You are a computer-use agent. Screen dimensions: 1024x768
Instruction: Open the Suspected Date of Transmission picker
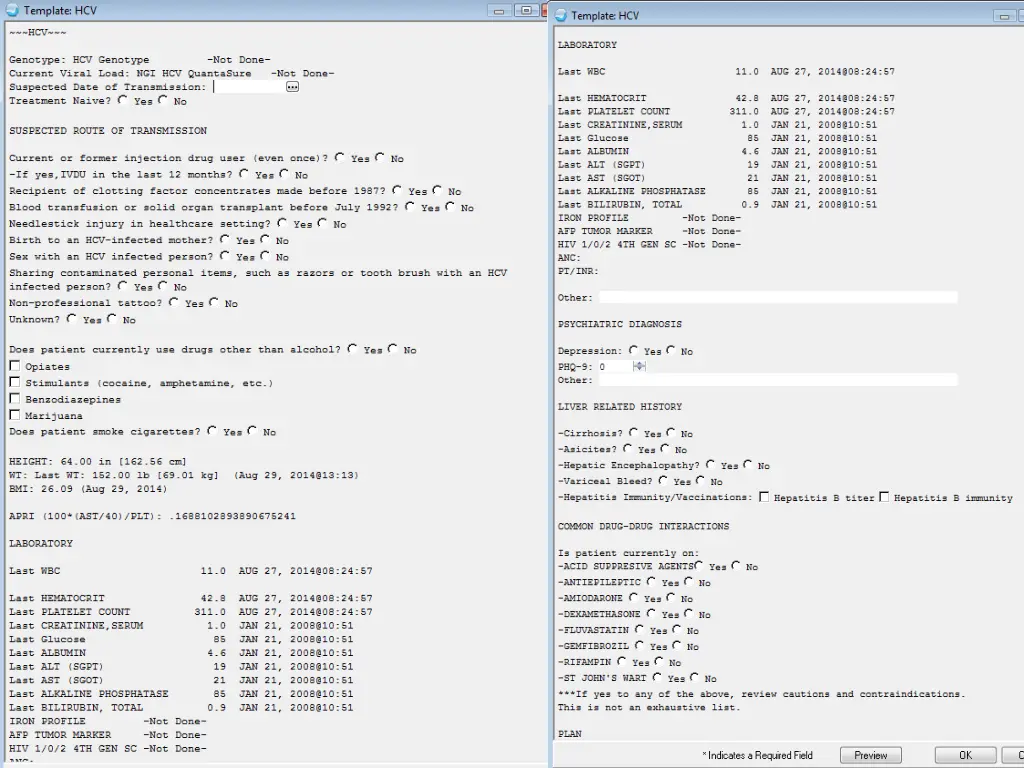(x=292, y=87)
